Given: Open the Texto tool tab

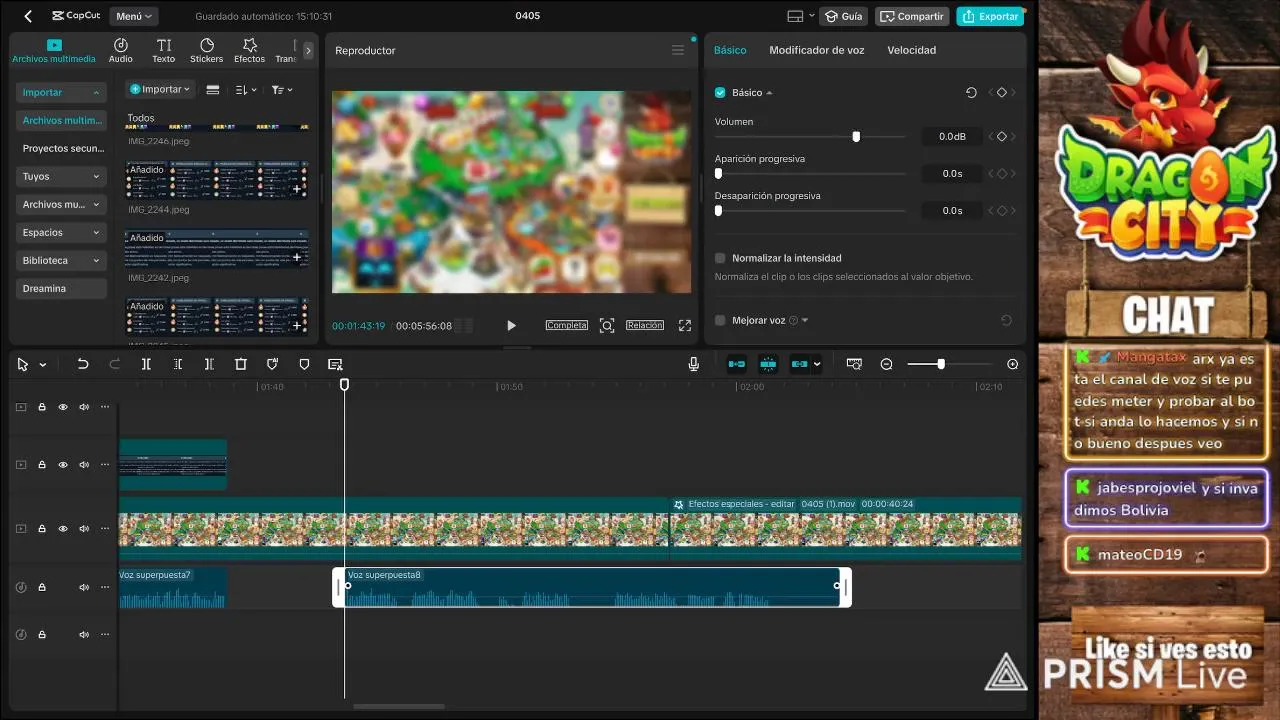Looking at the screenshot, I should pyautogui.click(x=164, y=51).
